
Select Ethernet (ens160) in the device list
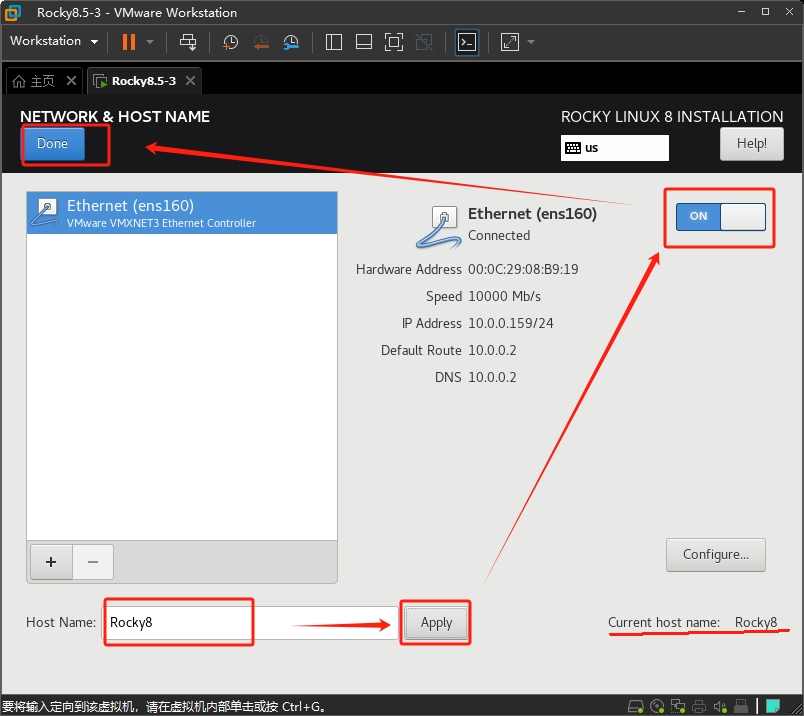coord(182,213)
